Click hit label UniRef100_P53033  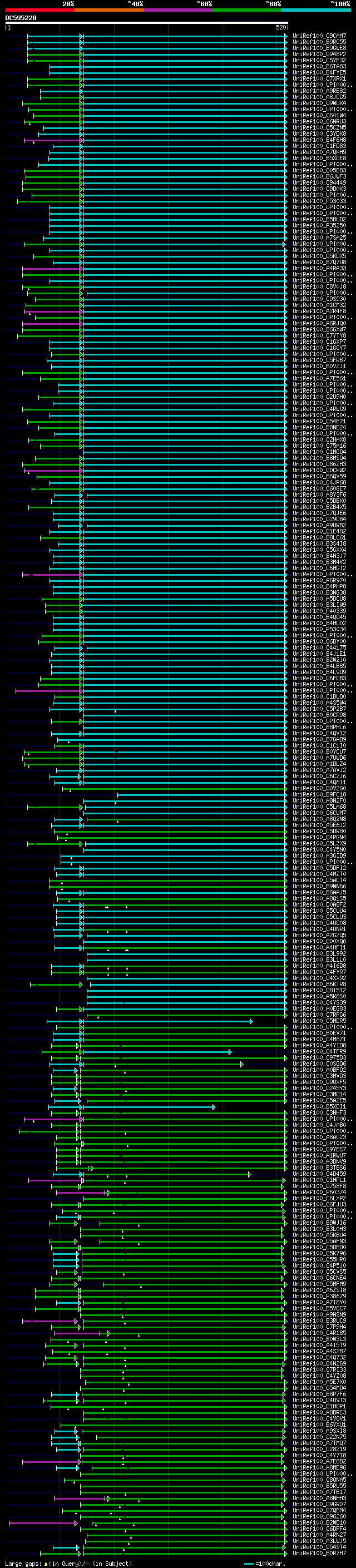click(319, 201)
